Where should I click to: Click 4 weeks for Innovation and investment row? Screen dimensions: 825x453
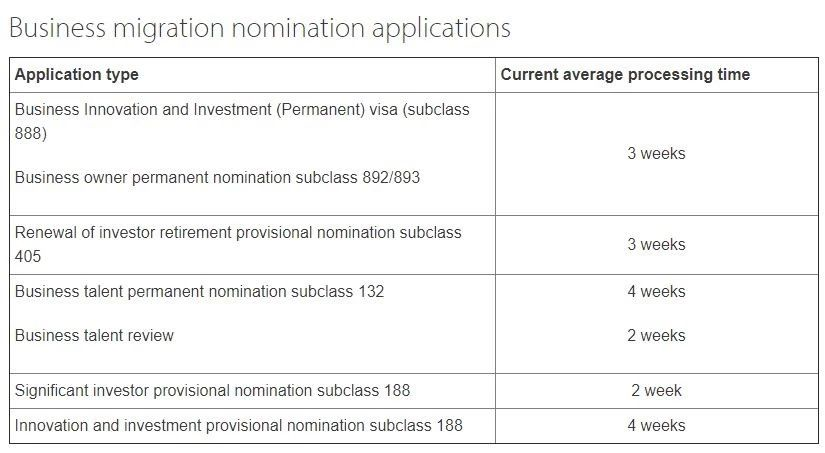pyautogui.click(x=656, y=426)
